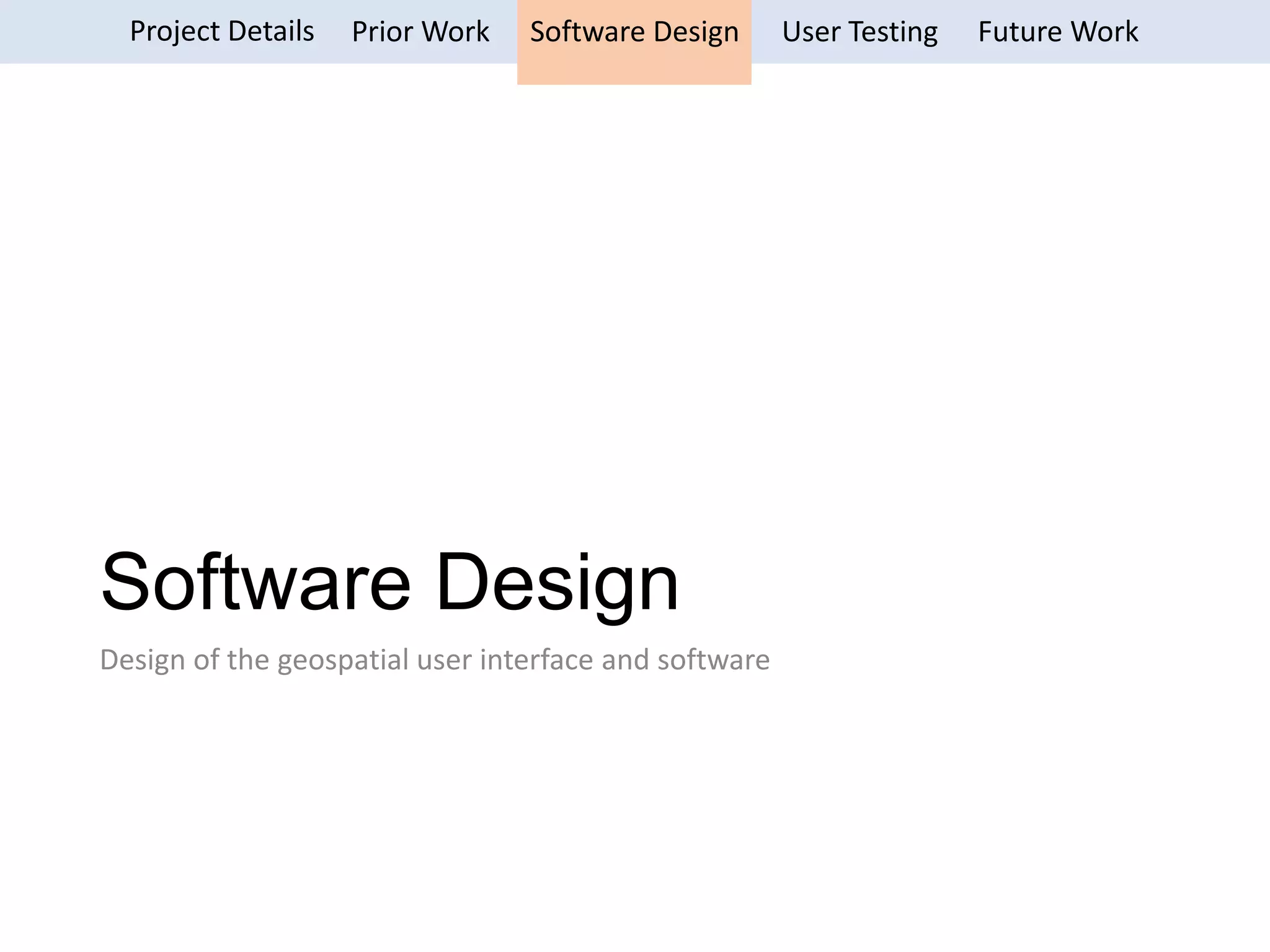Go to the User Testing tab

click(x=859, y=32)
